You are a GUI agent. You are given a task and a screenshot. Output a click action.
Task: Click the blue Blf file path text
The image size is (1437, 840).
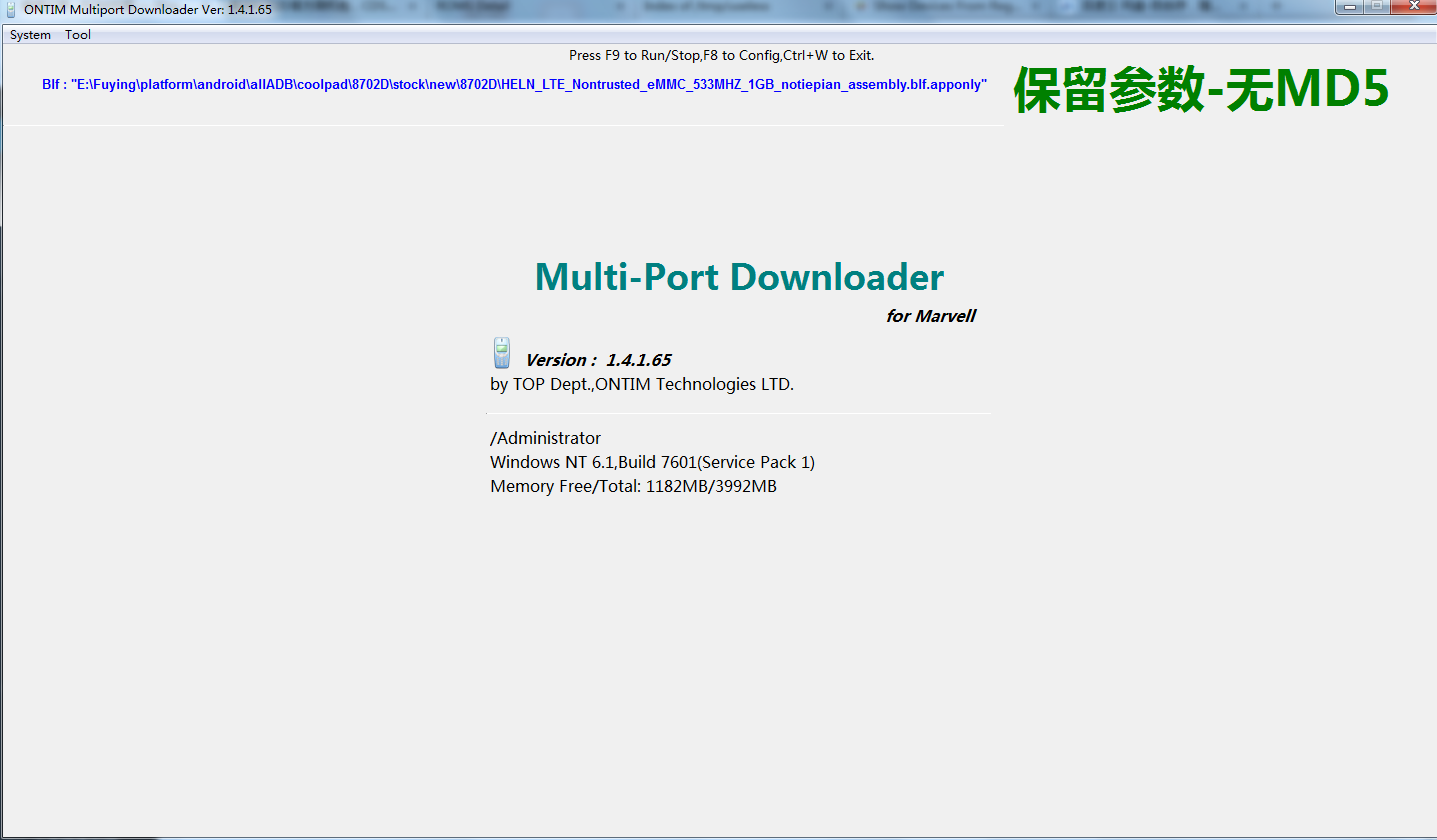[x=514, y=85]
